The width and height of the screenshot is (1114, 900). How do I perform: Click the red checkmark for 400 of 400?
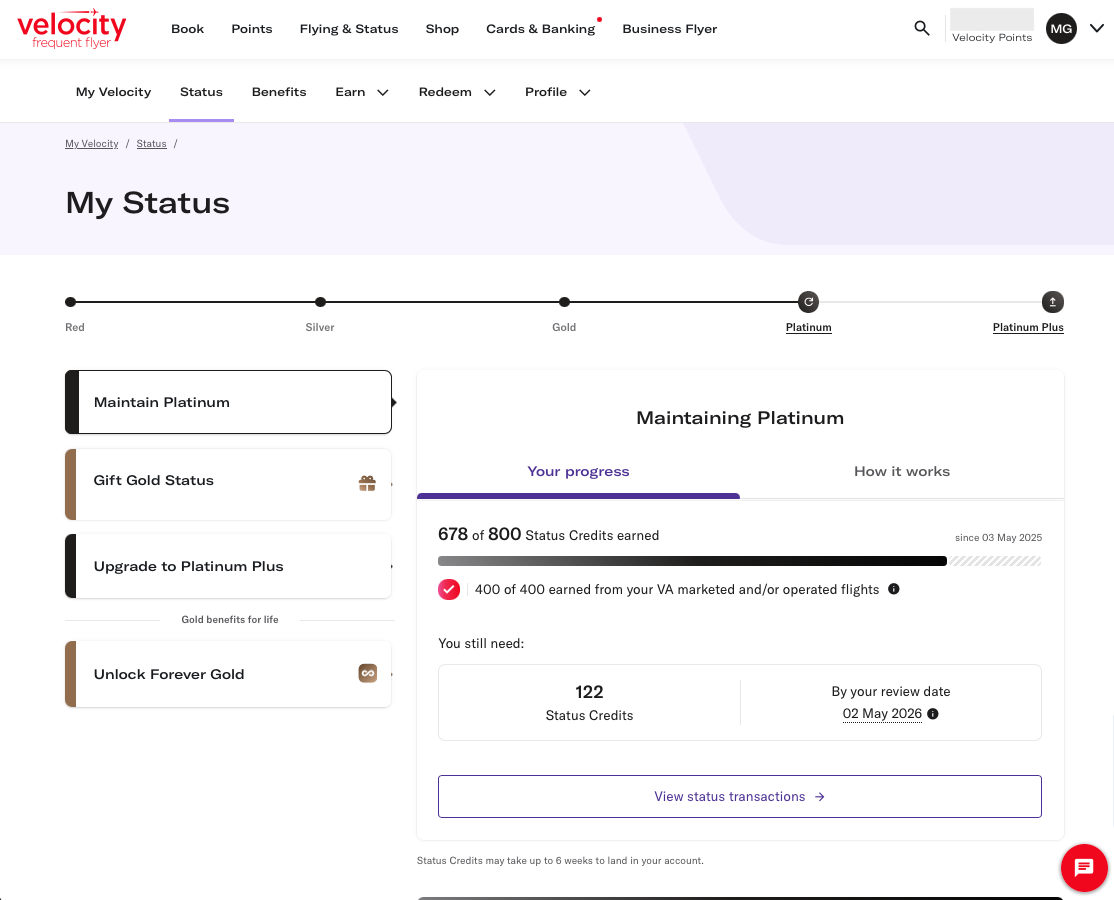click(449, 590)
